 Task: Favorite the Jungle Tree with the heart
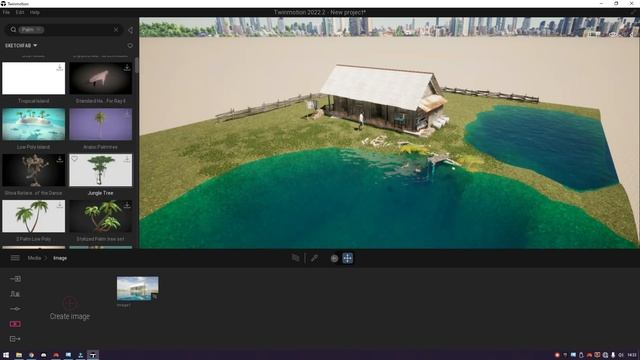pyautogui.click(x=75, y=159)
